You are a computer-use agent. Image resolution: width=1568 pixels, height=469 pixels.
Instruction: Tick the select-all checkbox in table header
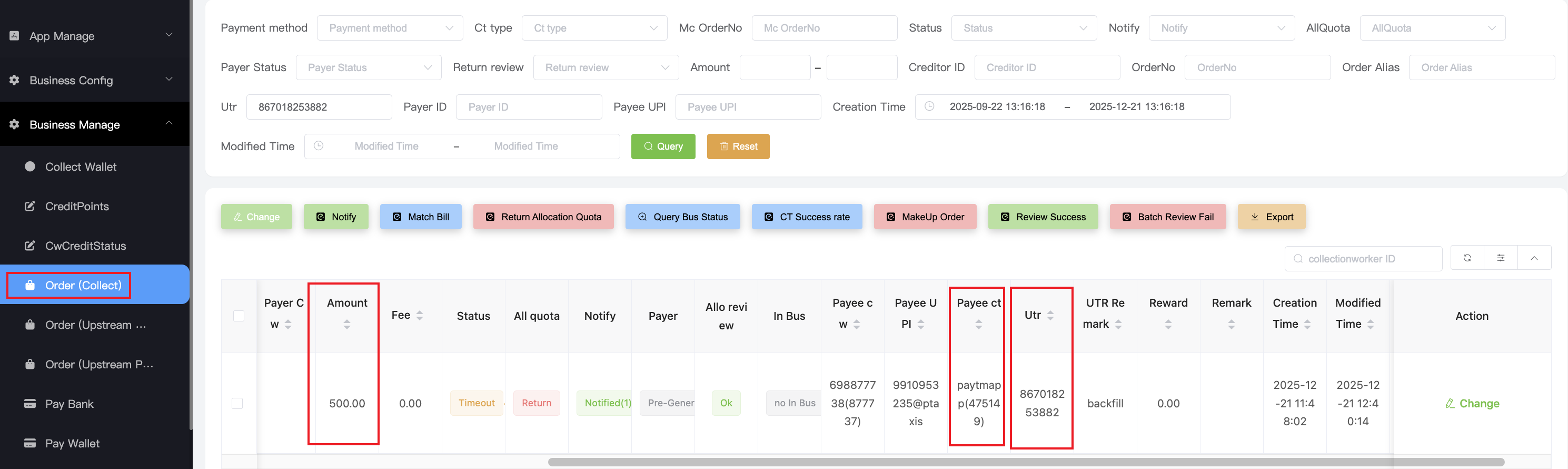(x=239, y=316)
